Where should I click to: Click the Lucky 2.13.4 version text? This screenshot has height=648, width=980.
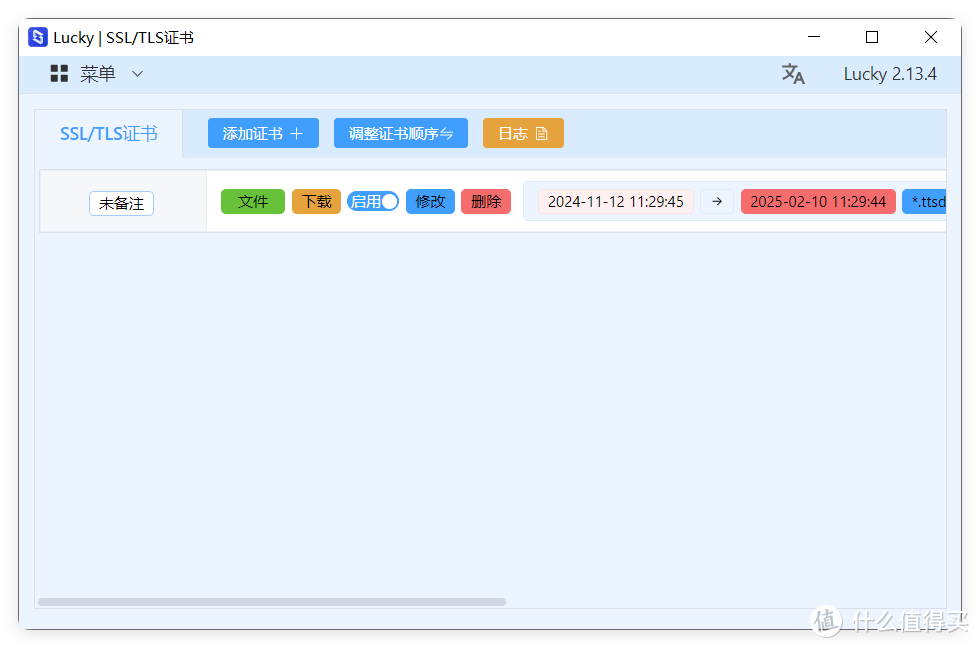tap(890, 74)
